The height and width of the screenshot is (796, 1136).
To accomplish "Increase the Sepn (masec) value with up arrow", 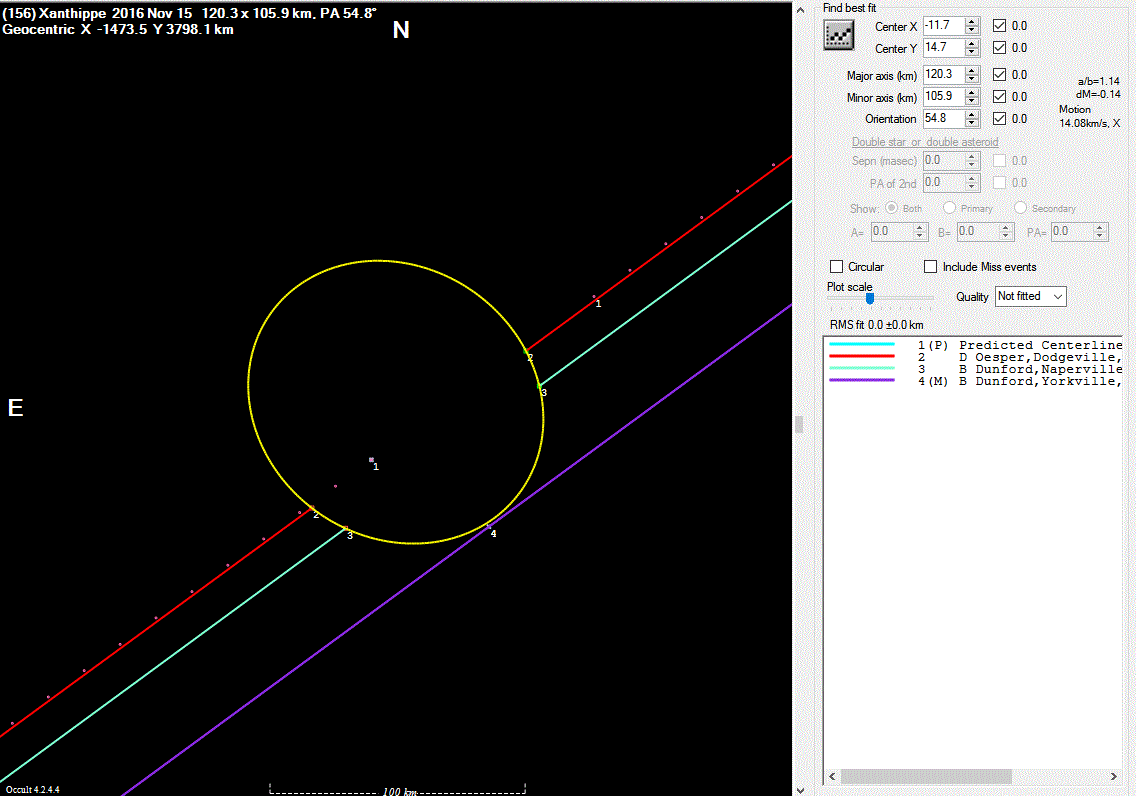I will click(x=972, y=156).
